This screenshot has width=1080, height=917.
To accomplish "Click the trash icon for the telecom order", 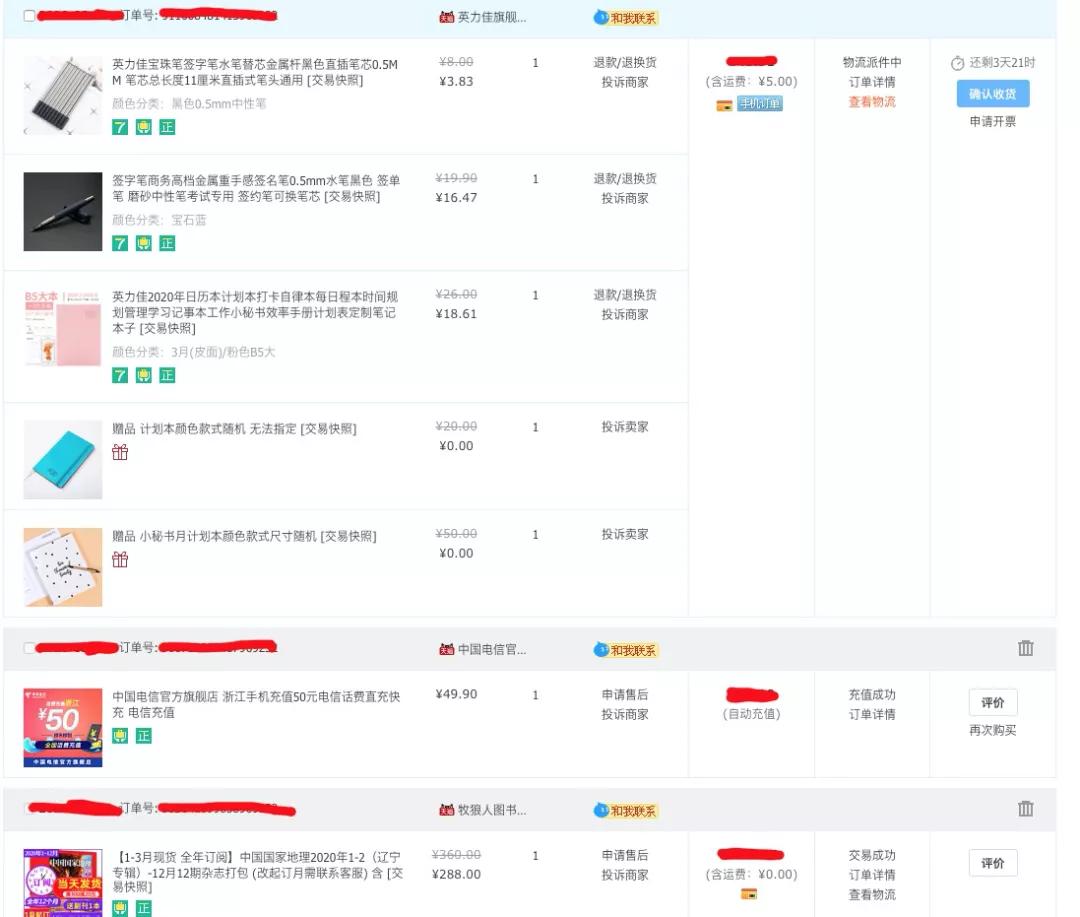I will coord(1026,648).
